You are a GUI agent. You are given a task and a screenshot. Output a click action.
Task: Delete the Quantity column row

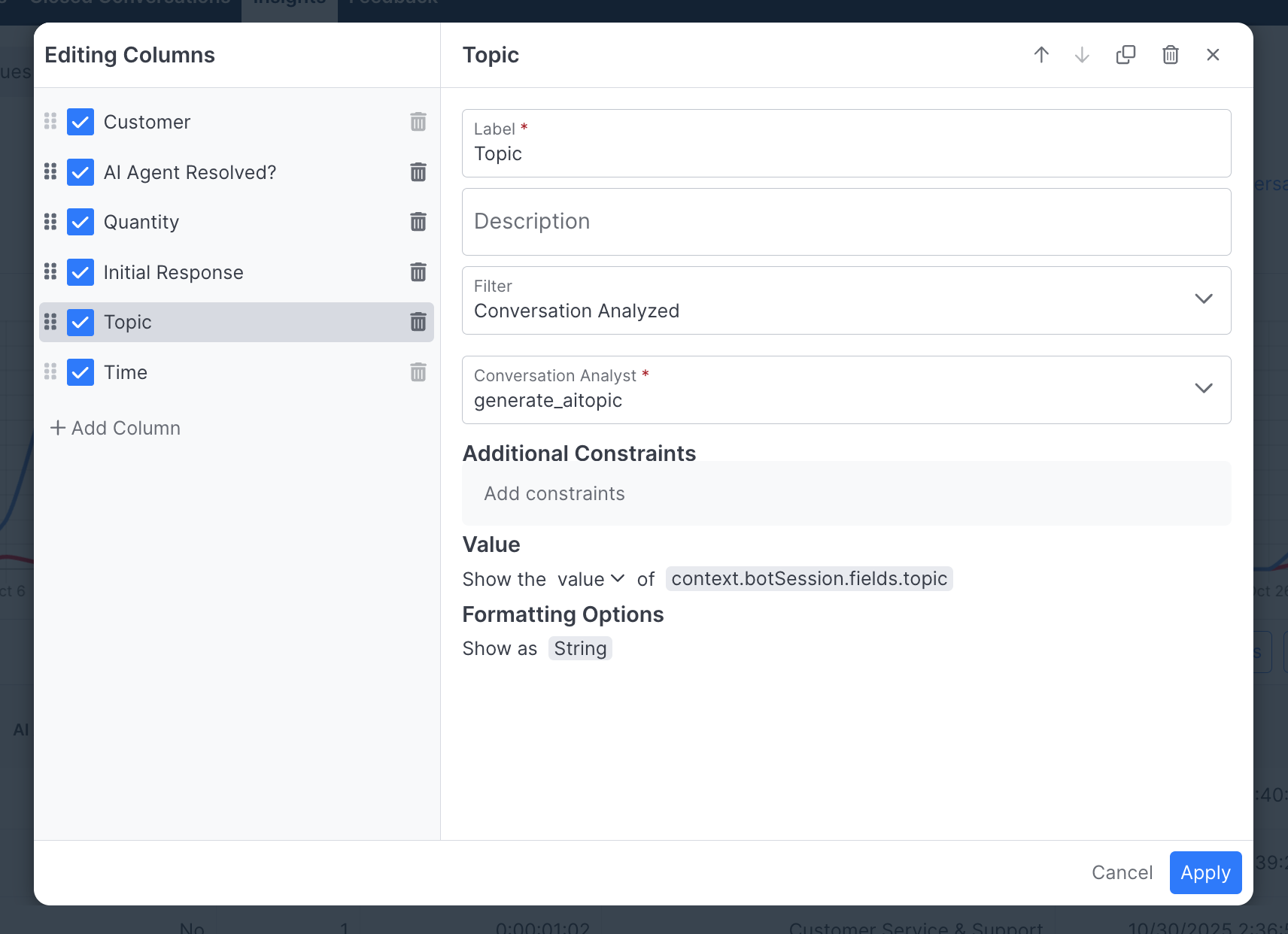418,222
